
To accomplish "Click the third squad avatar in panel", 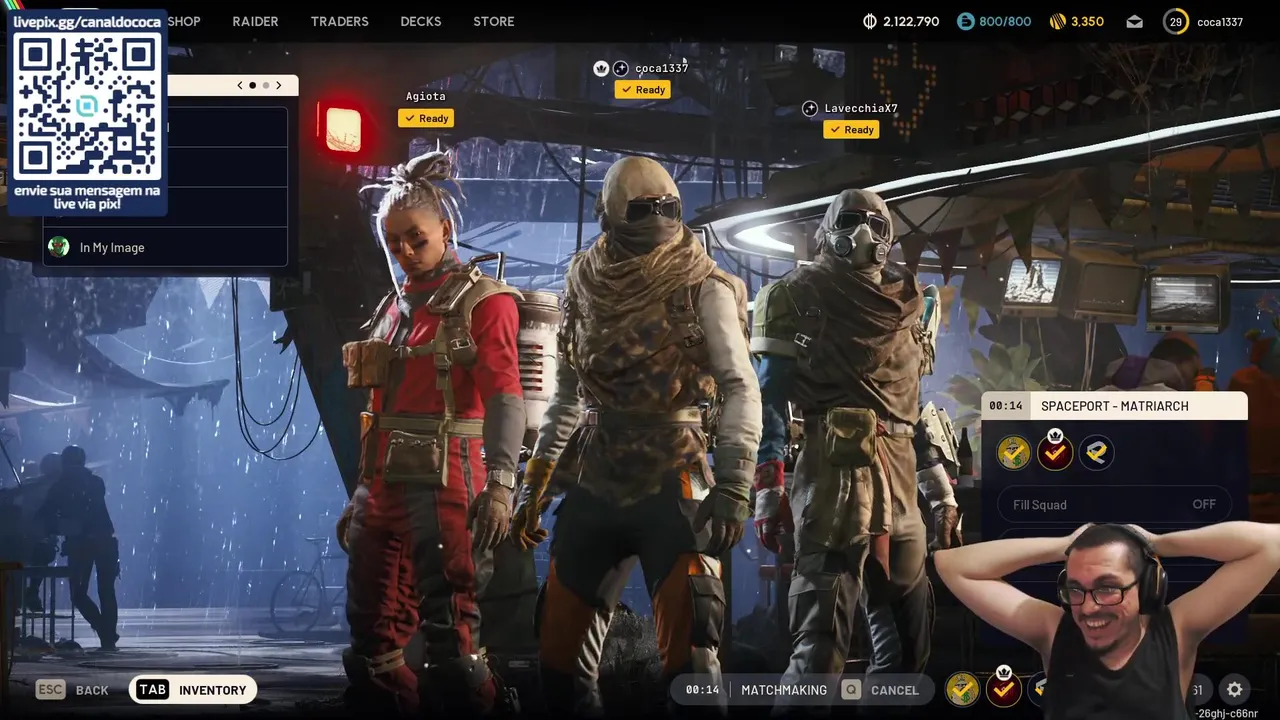I will (x=1096, y=453).
